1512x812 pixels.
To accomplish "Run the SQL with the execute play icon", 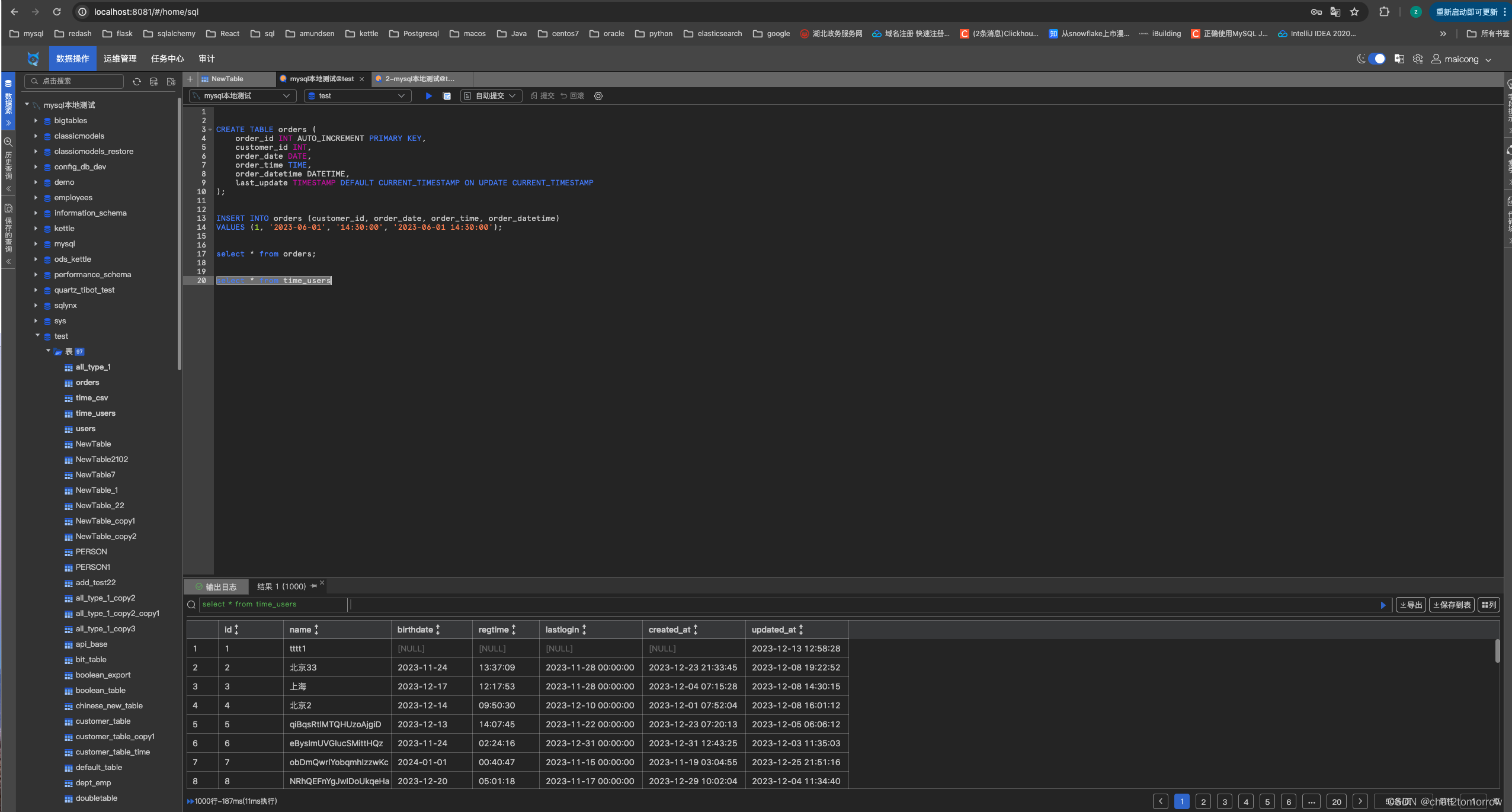I will tap(428, 96).
